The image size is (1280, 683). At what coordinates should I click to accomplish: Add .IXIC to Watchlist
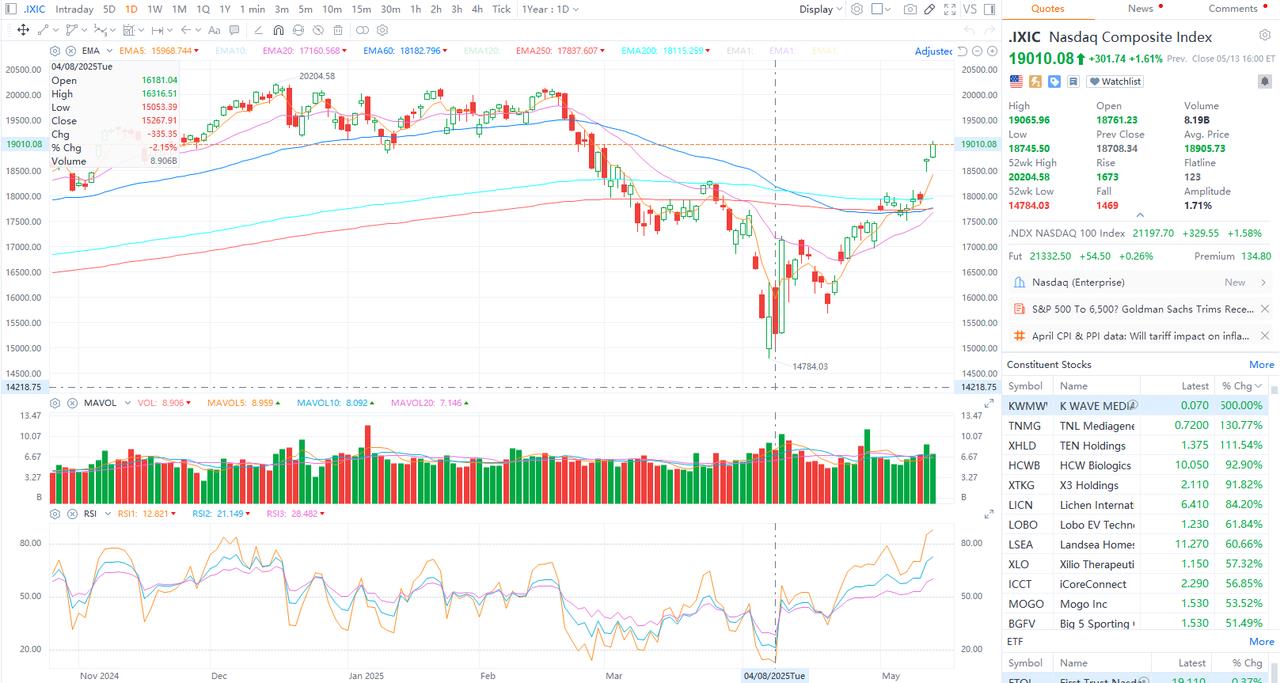click(1115, 81)
